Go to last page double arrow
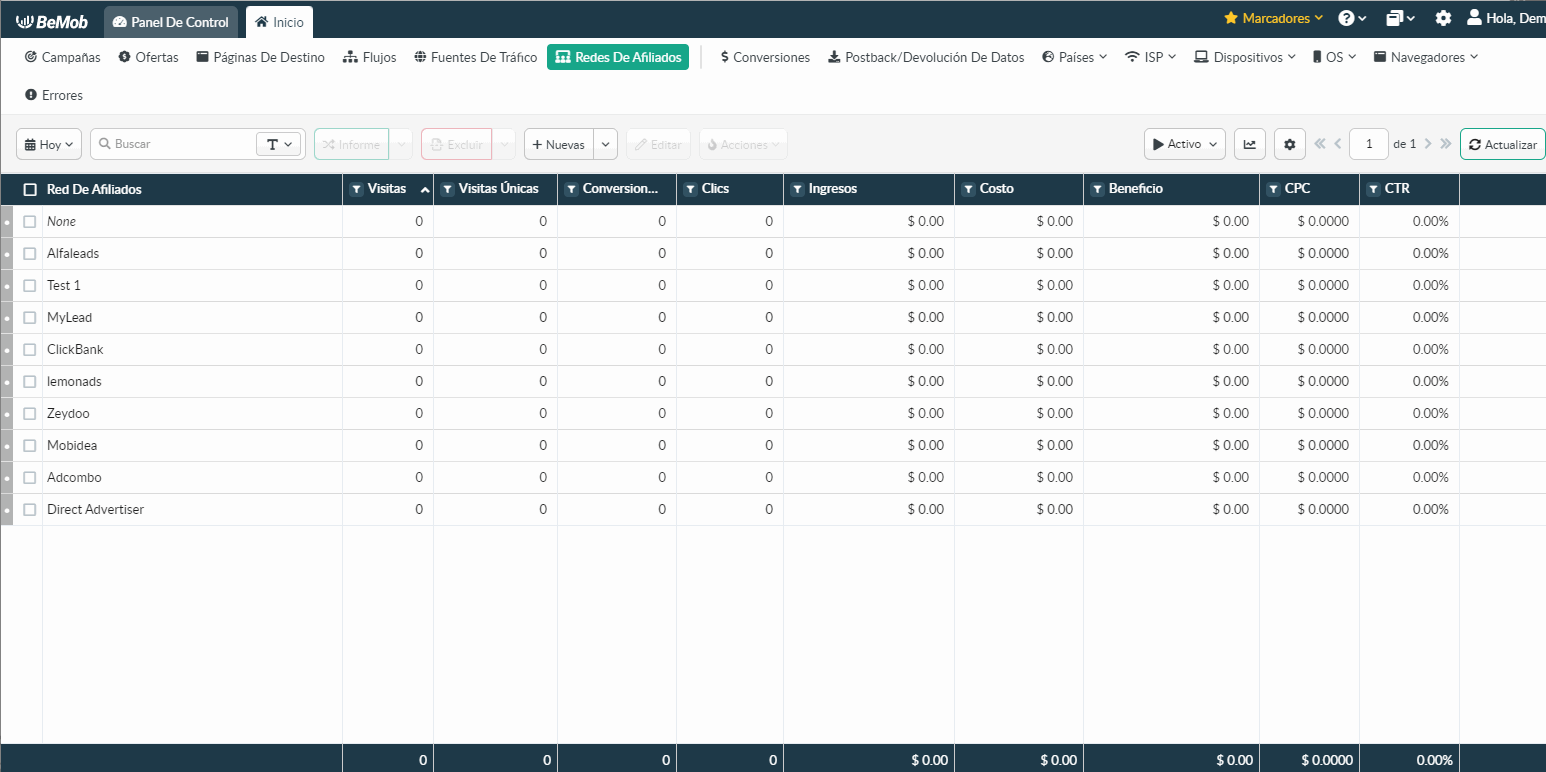This screenshot has width=1546, height=772. [1446, 144]
